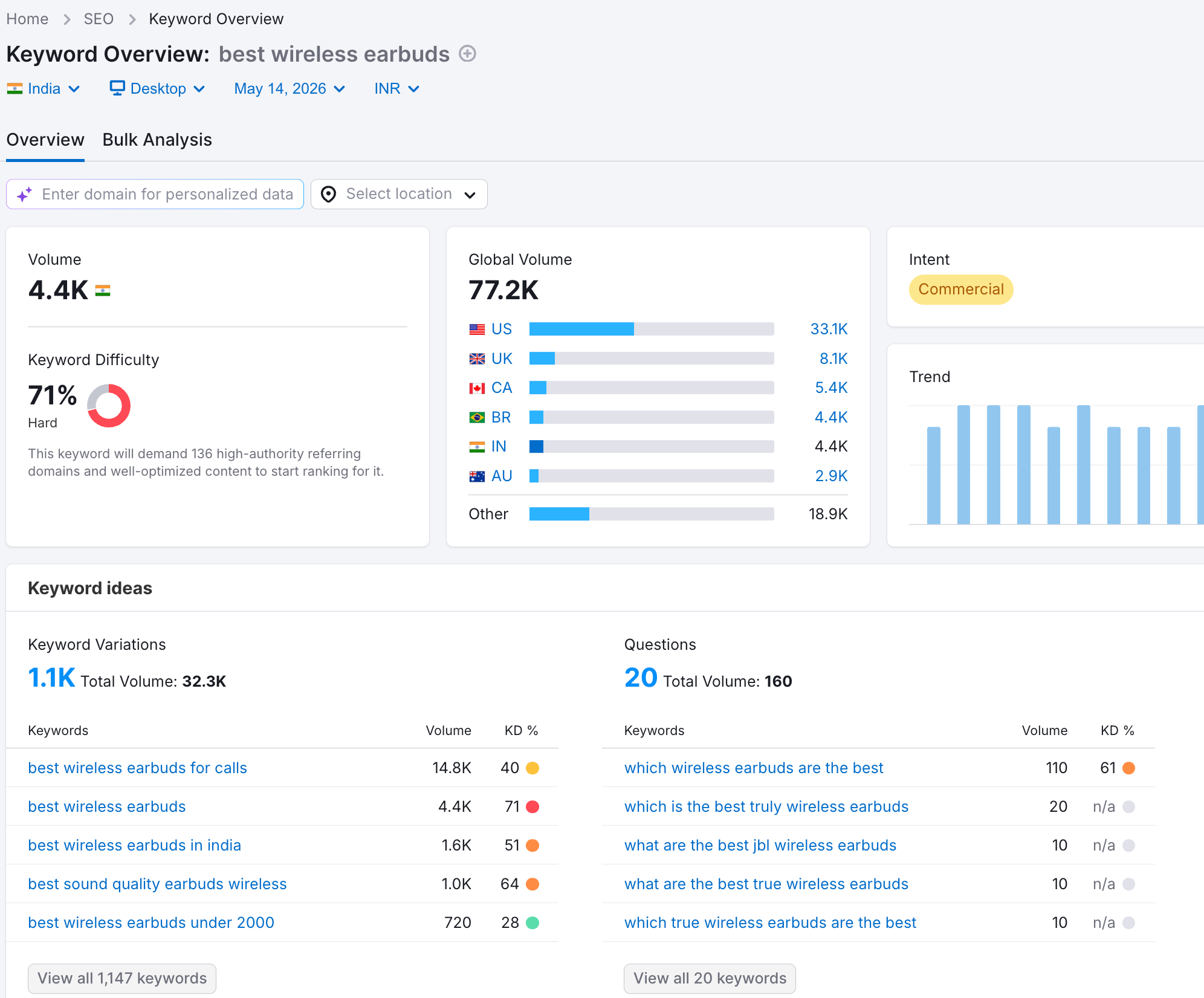Viewport: 1204px width, 998px height.
Task: Go to Home in breadcrumb
Action: pyautogui.click(x=27, y=19)
